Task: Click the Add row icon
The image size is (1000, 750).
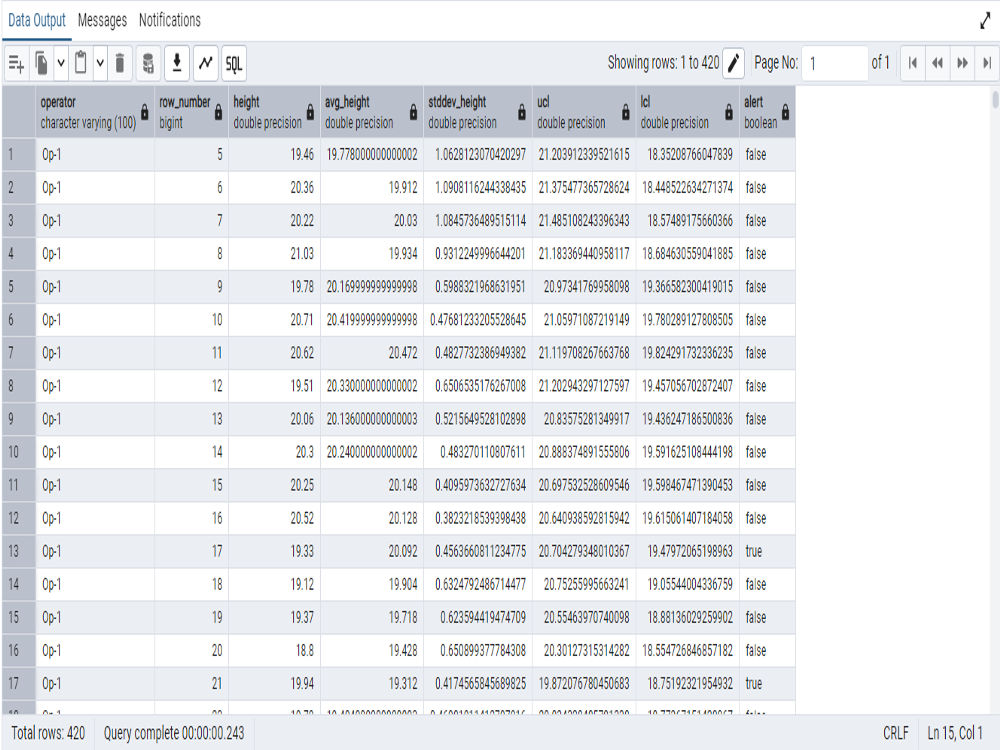Action: 16,63
